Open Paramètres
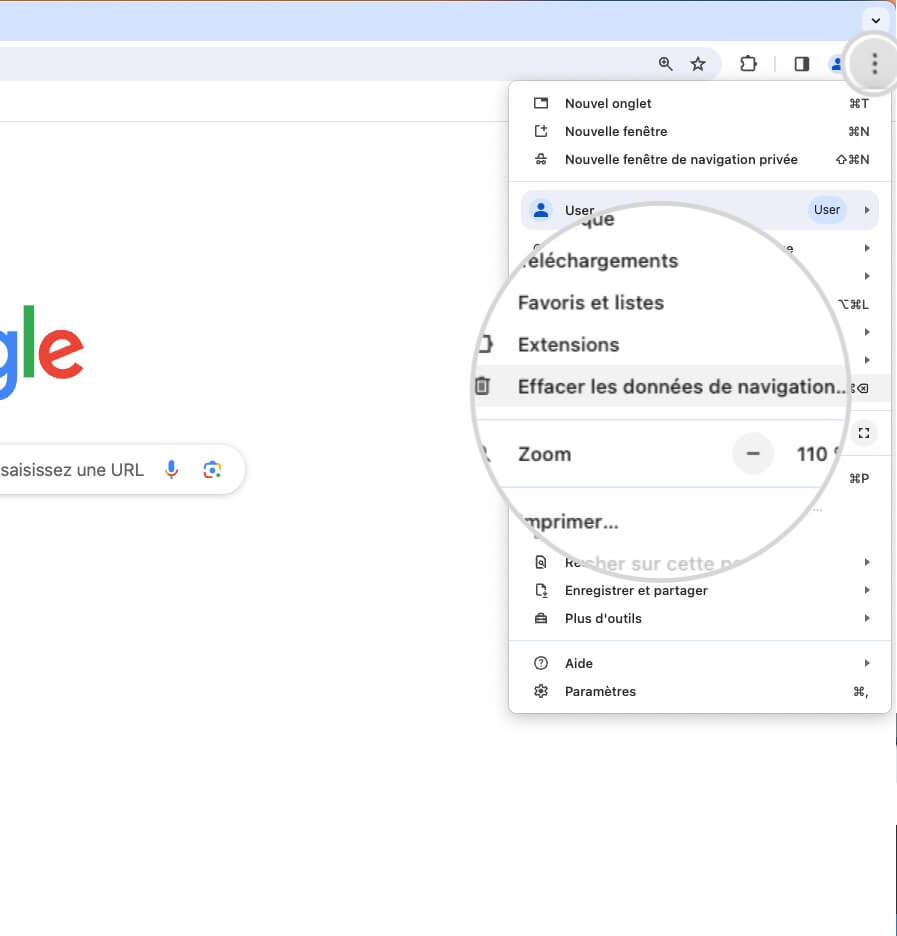This screenshot has height=936, width=897. point(700,691)
